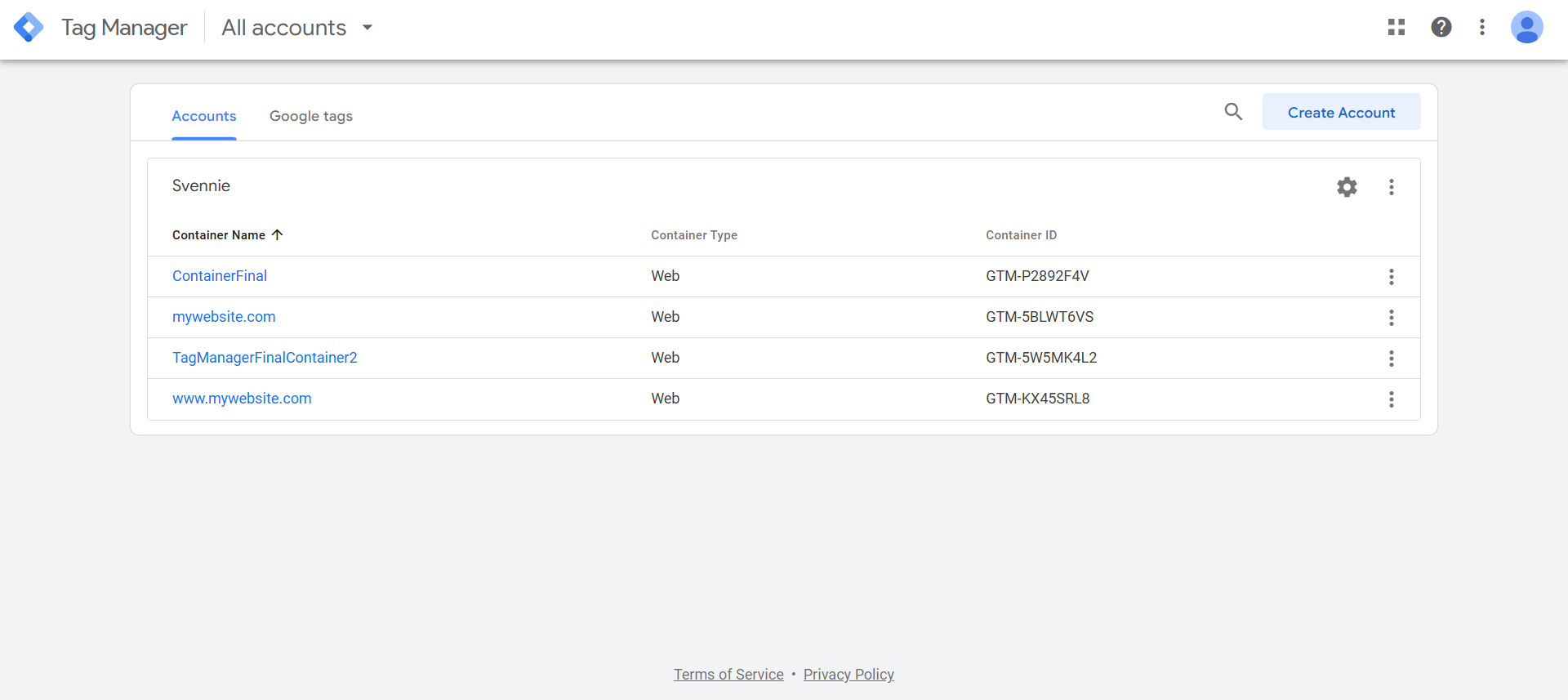Screen dimensions: 1568x700
Task: Click the Create Account button
Action: click(x=1342, y=112)
